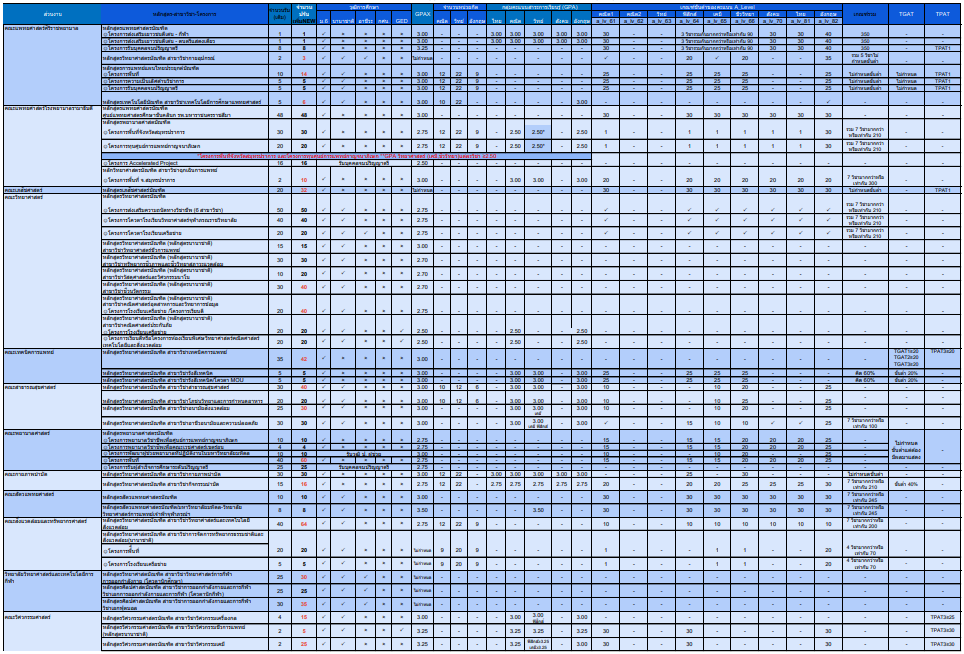The width and height of the screenshot is (964, 654).
Task: Select the red "64" seats value
Action: tap(304, 524)
